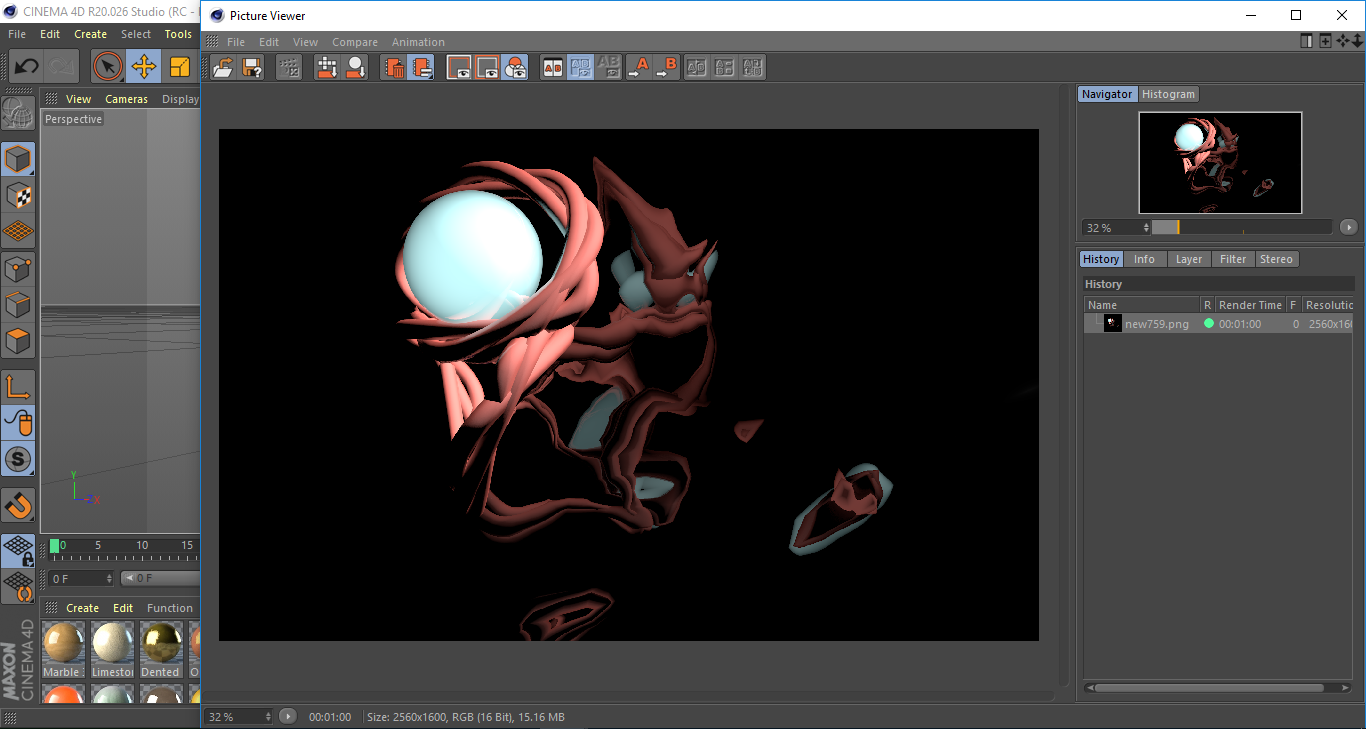Toggle the color channels display icon
Screen dimensions: 1366x729
click(515, 68)
